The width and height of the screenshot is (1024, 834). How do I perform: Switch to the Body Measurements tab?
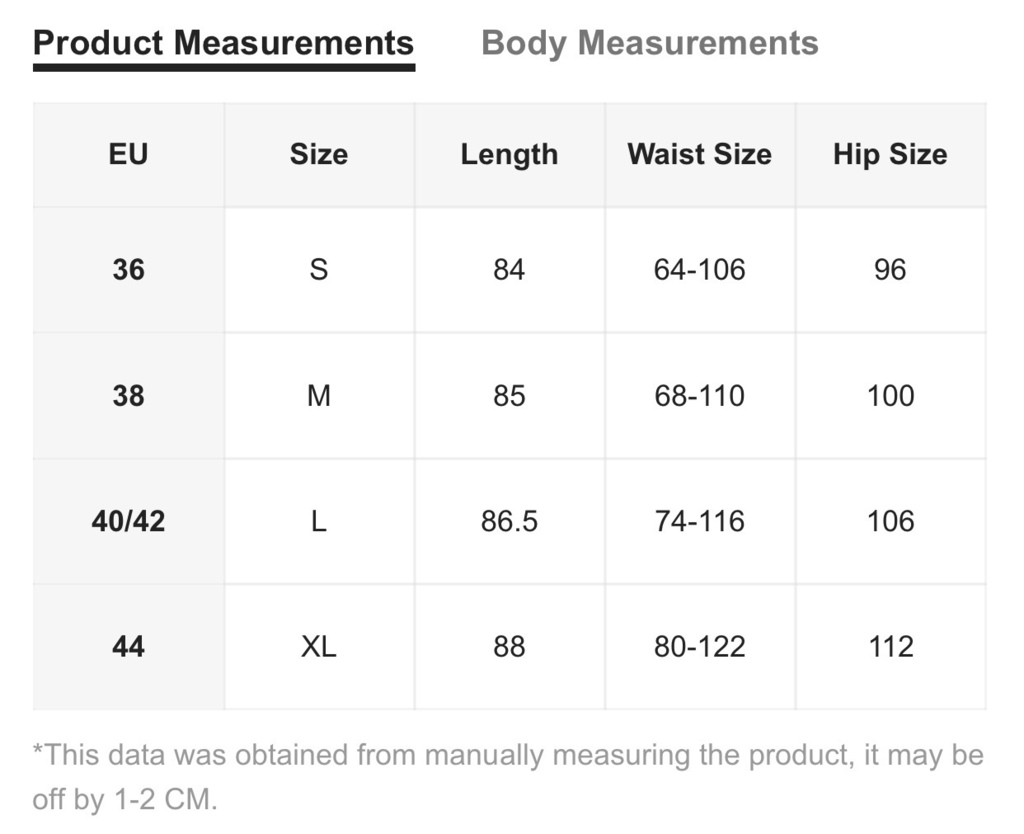649,43
